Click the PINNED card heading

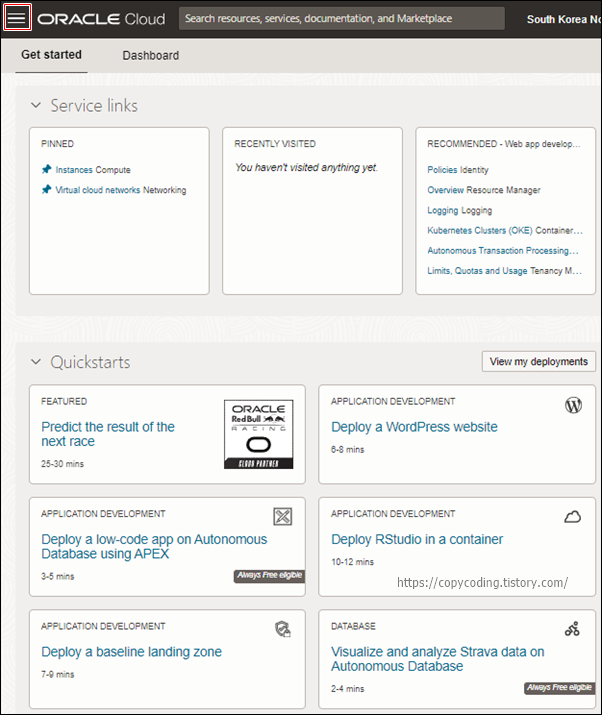pos(57,144)
